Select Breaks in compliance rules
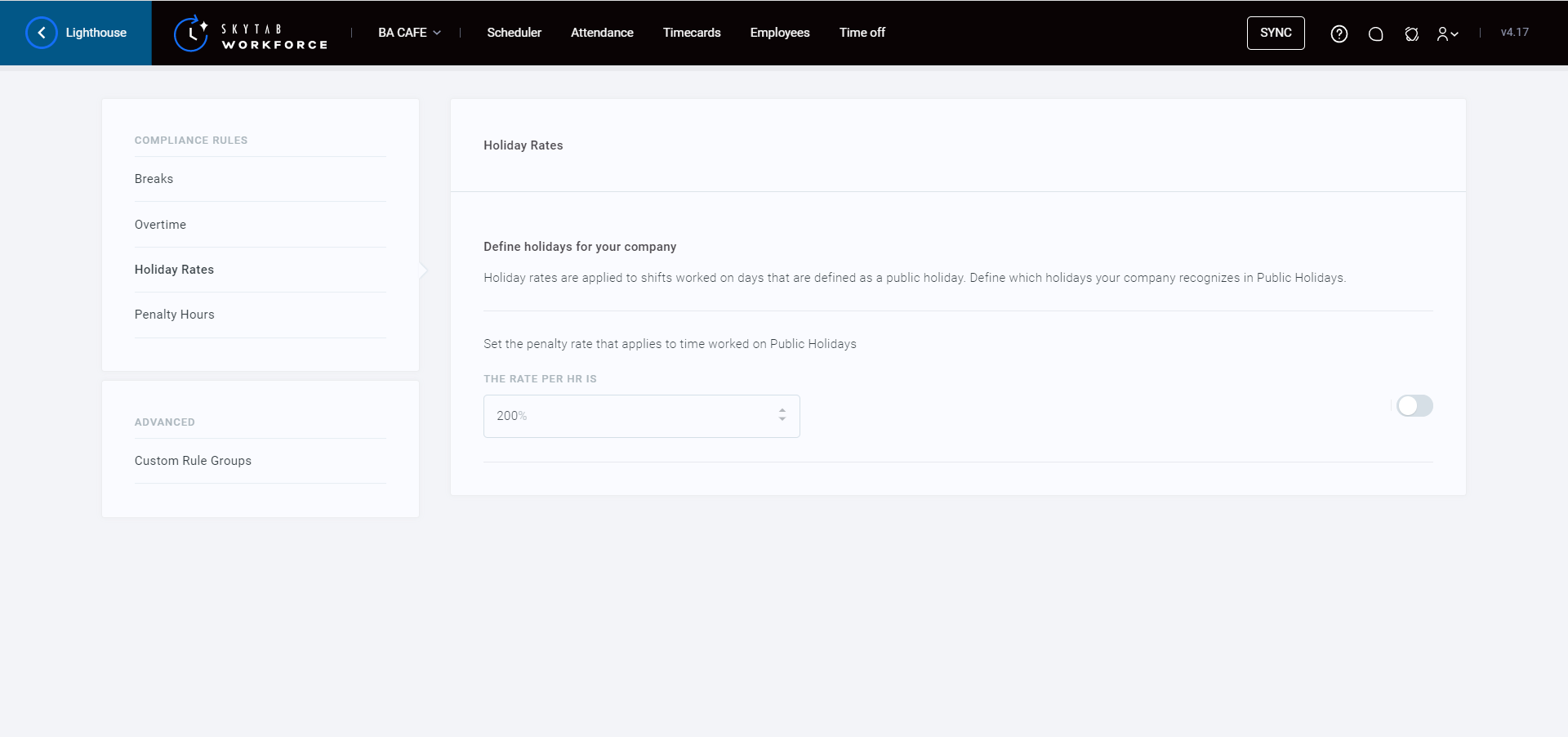Image resolution: width=1568 pixels, height=737 pixels. pyautogui.click(x=154, y=179)
